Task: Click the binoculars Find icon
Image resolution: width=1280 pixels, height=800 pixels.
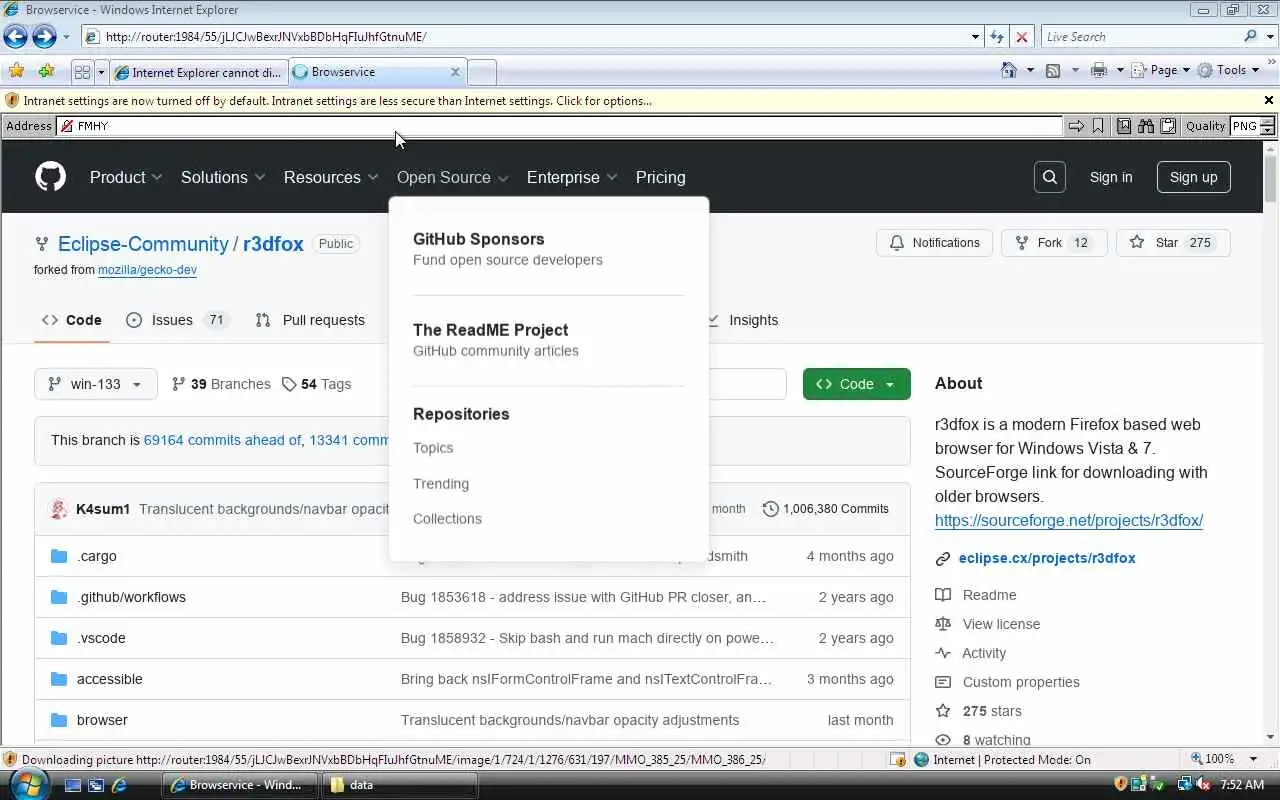Action: [x=1146, y=126]
